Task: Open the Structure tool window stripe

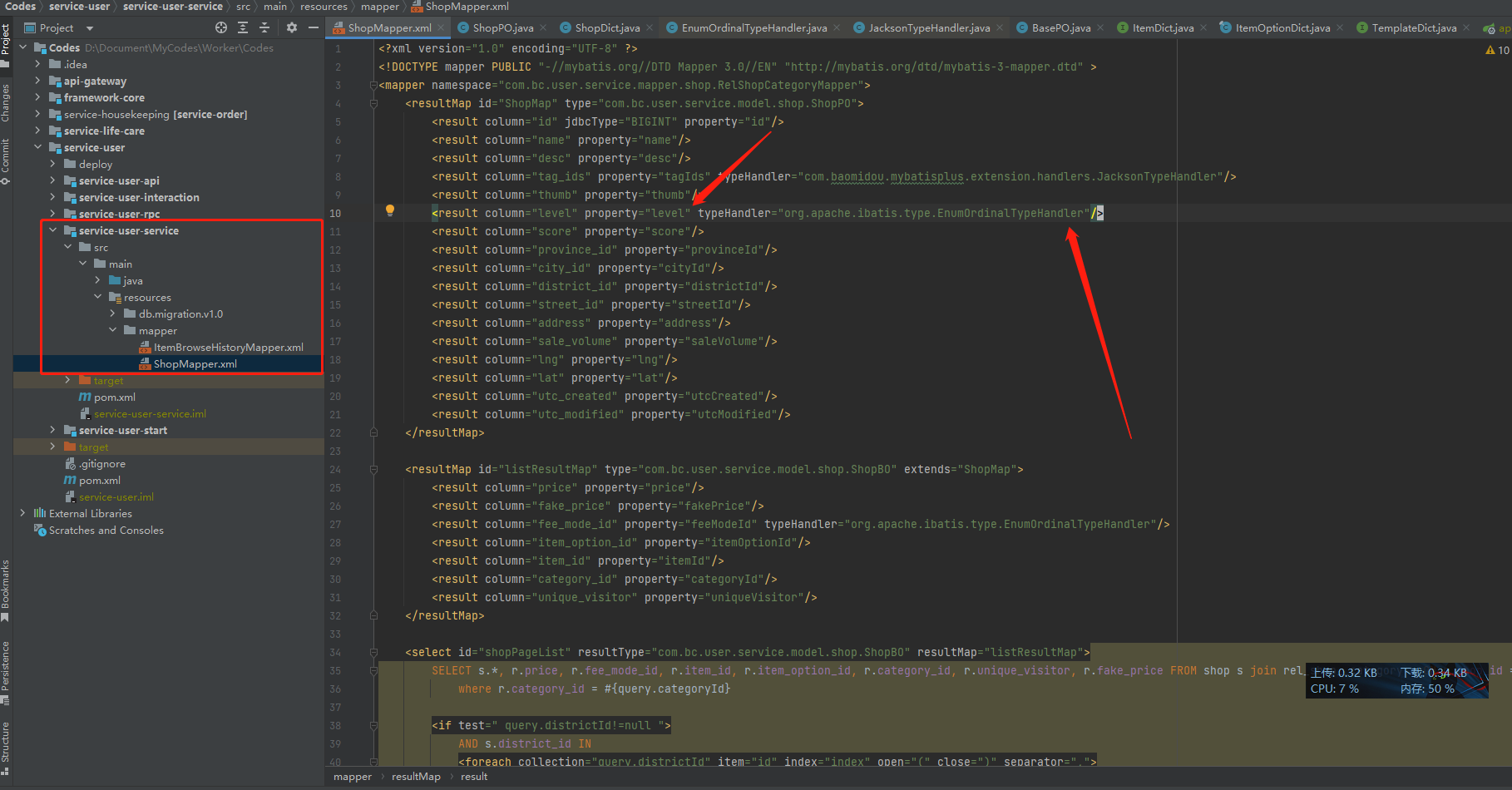Action: pyautogui.click(x=6, y=748)
